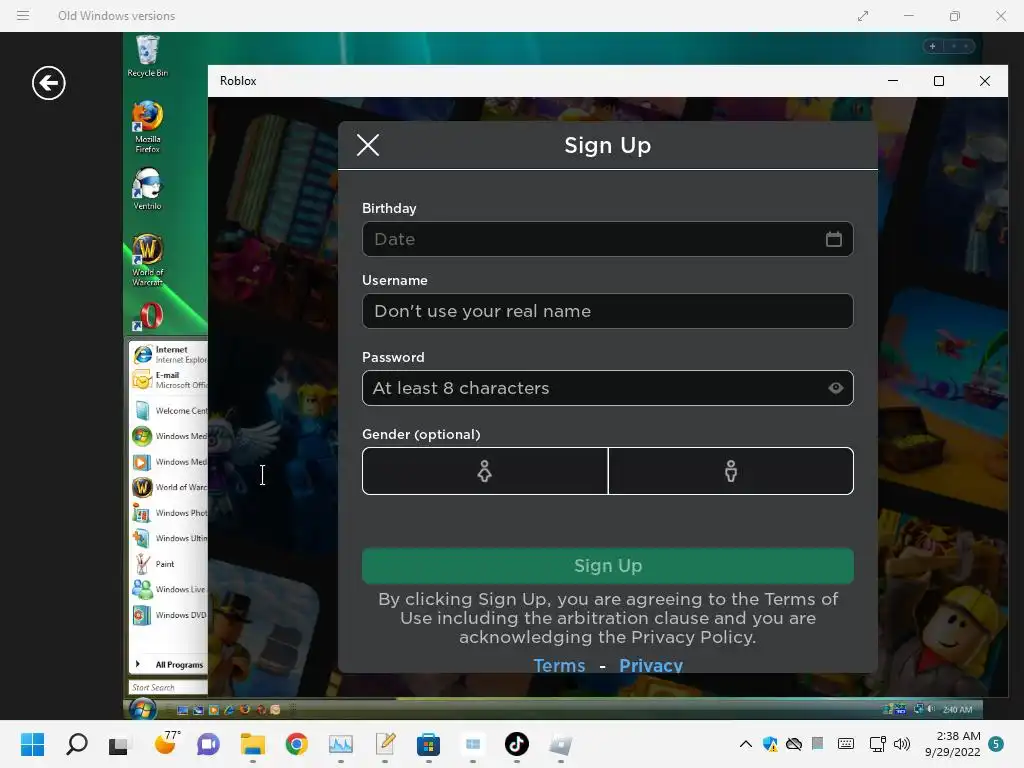Open weather widget showing 77°
This screenshot has height=768, width=1024.
(x=166, y=743)
